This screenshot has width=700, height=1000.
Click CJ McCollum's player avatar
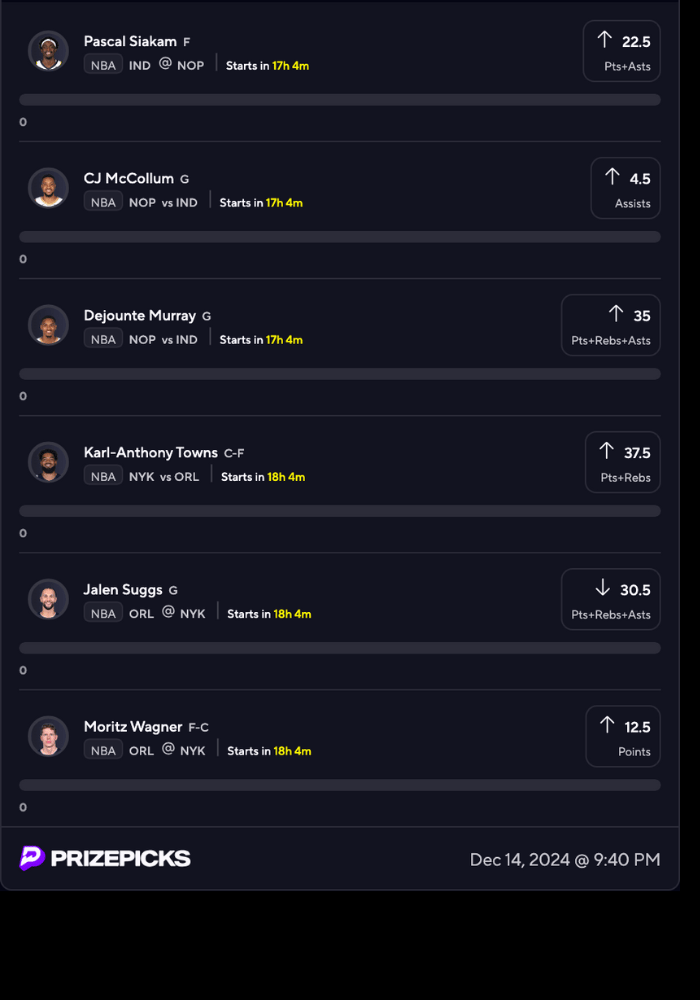point(48,188)
